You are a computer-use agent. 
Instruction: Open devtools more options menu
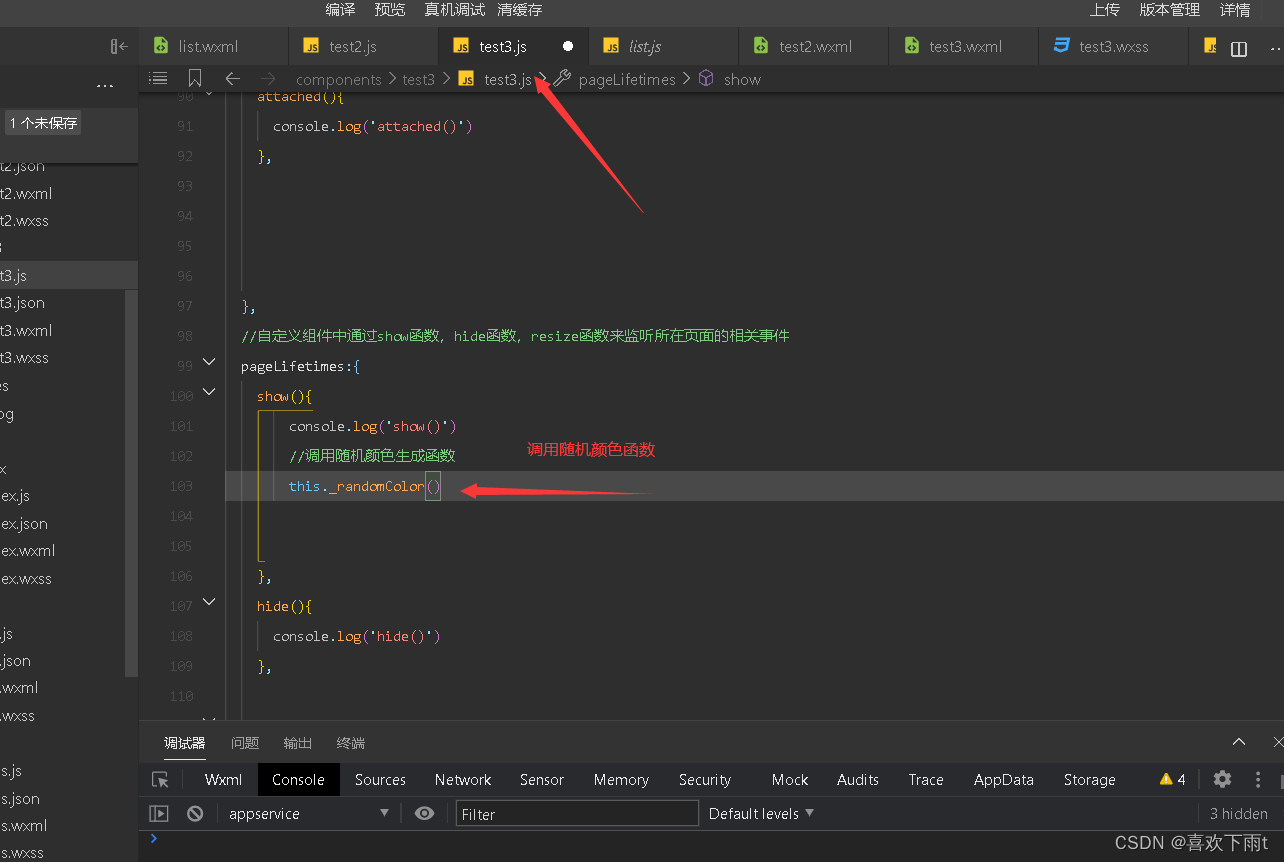pos(1258,779)
